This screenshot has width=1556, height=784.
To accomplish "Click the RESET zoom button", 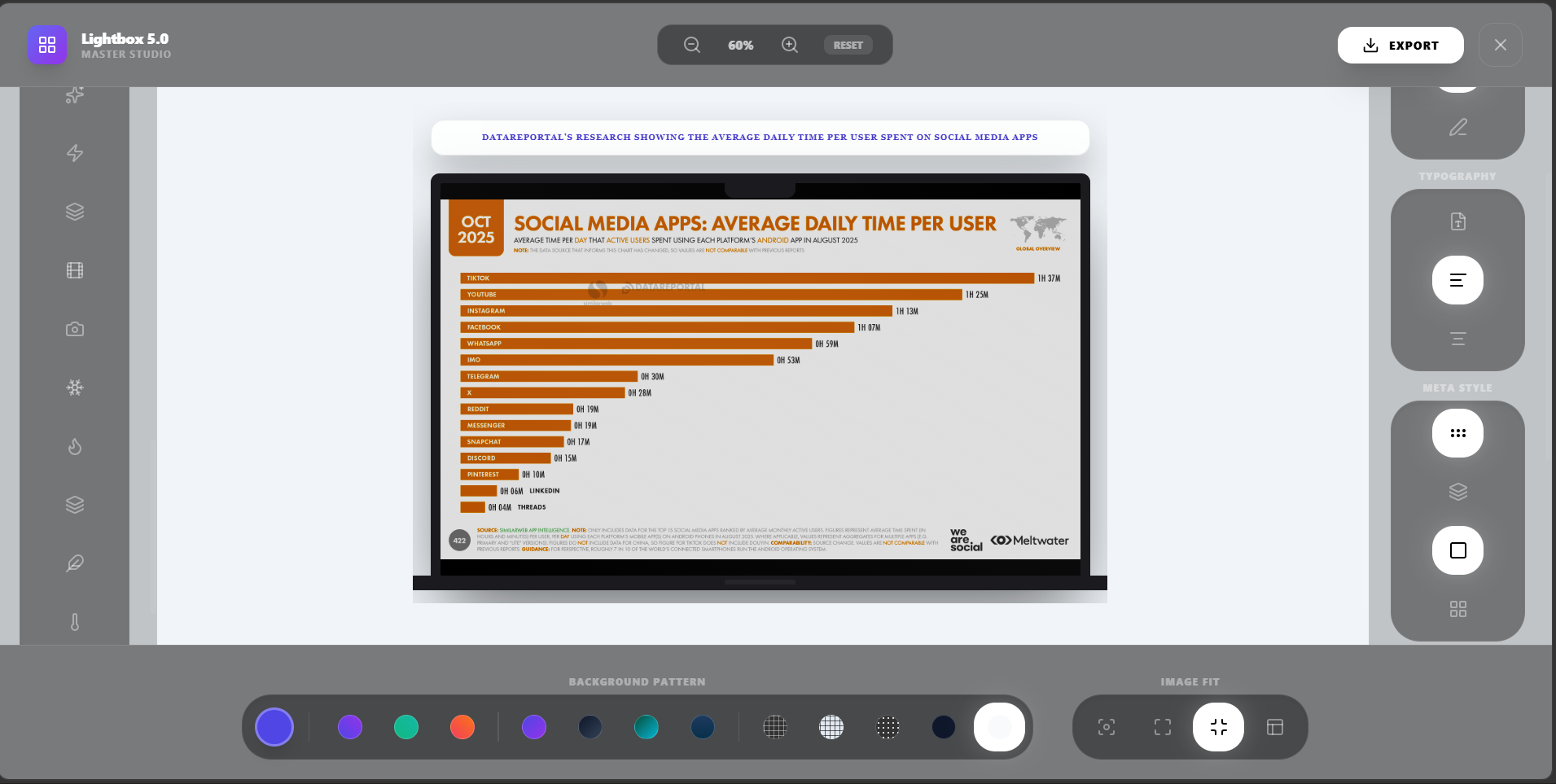I will [848, 45].
